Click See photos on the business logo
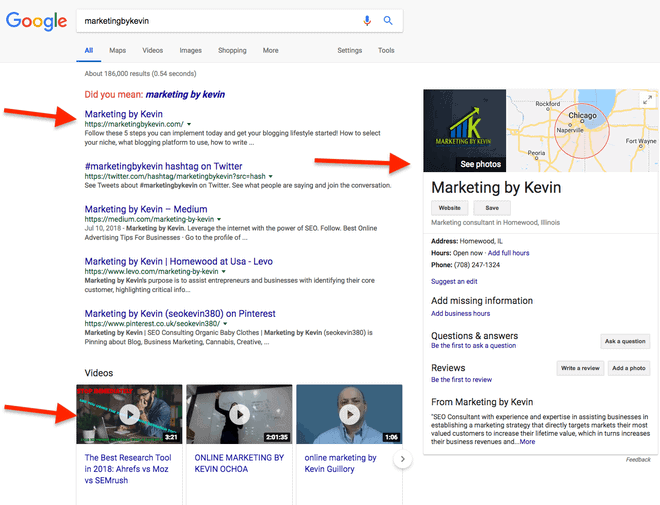The height and width of the screenshot is (505, 660). 481,164
